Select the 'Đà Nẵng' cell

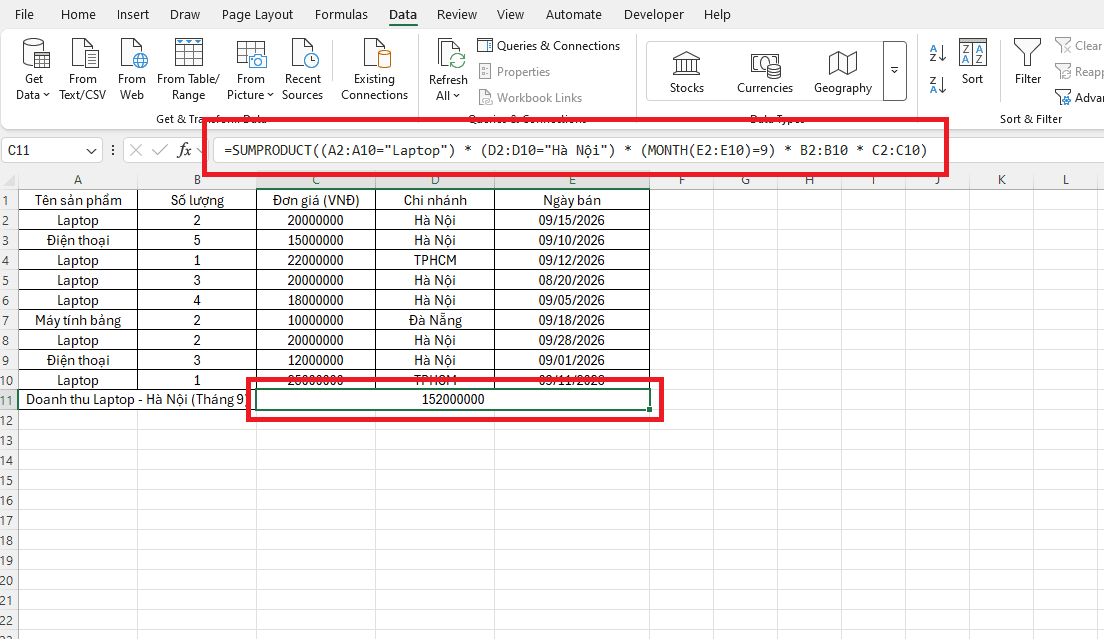point(435,320)
